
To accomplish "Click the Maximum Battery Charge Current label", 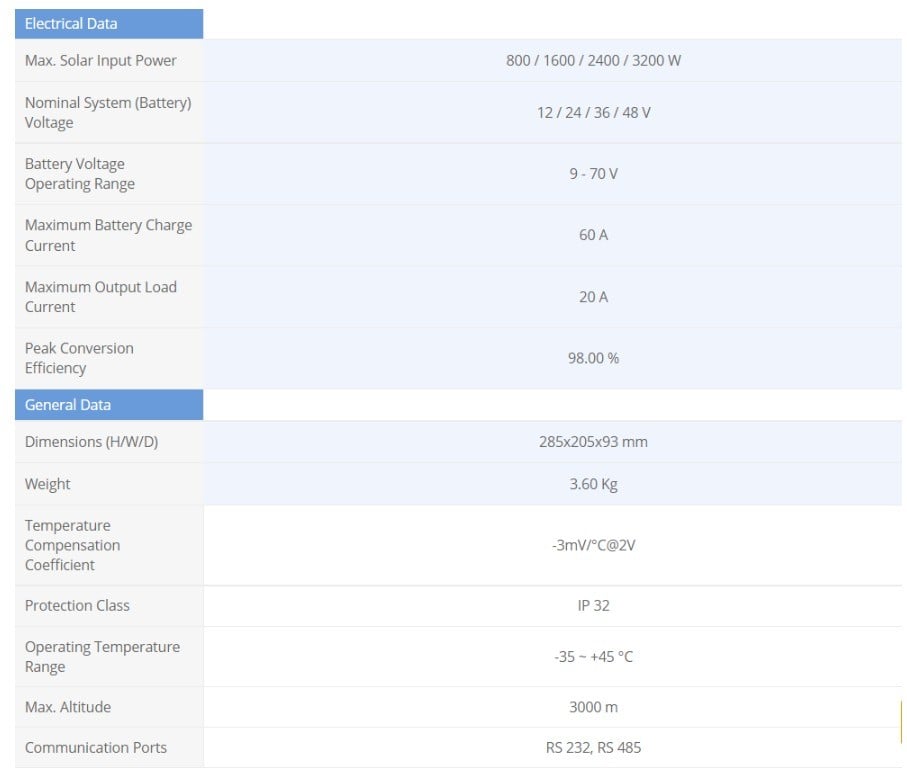I will coord(108,235).
